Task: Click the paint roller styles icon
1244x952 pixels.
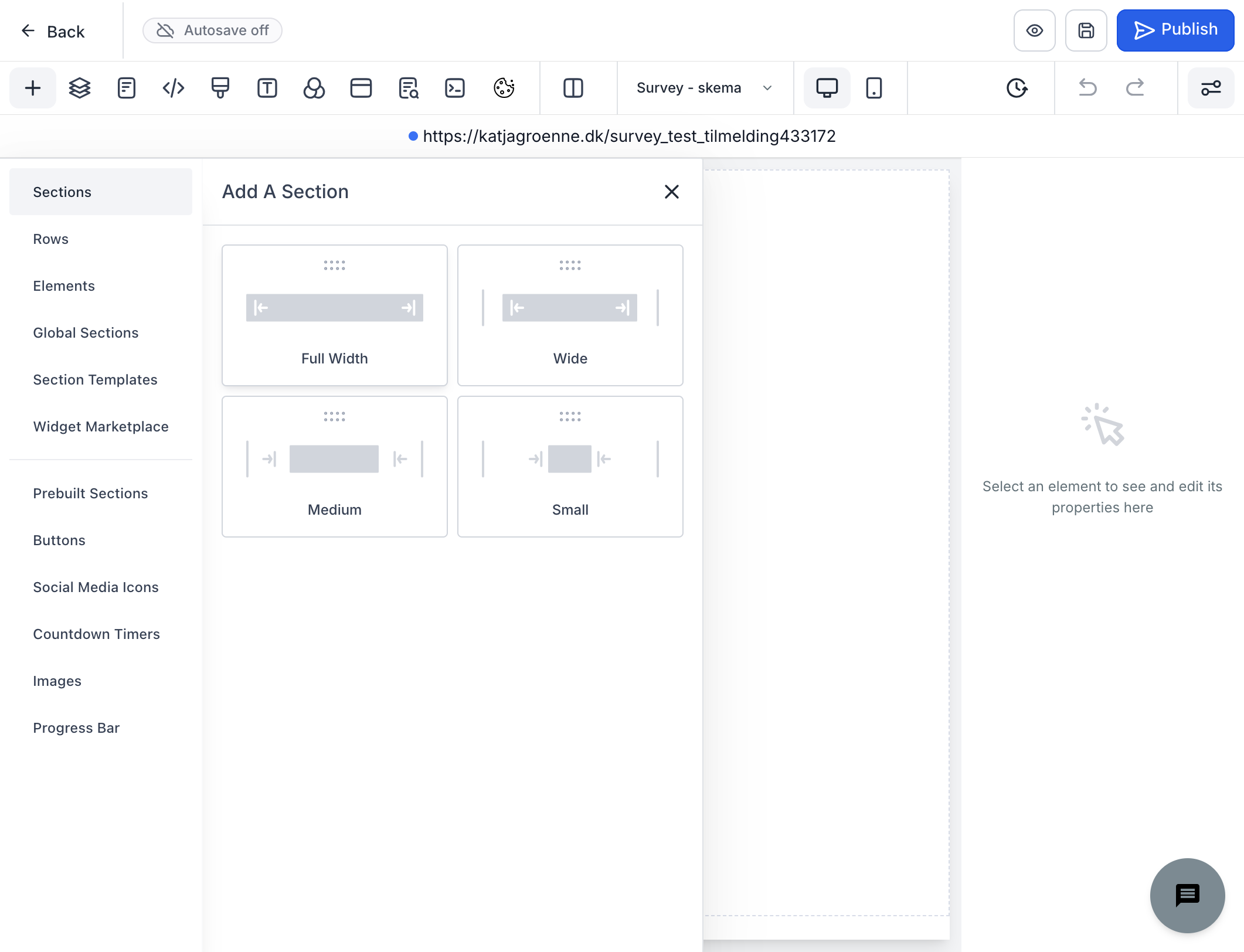Action: pos(220,88)
